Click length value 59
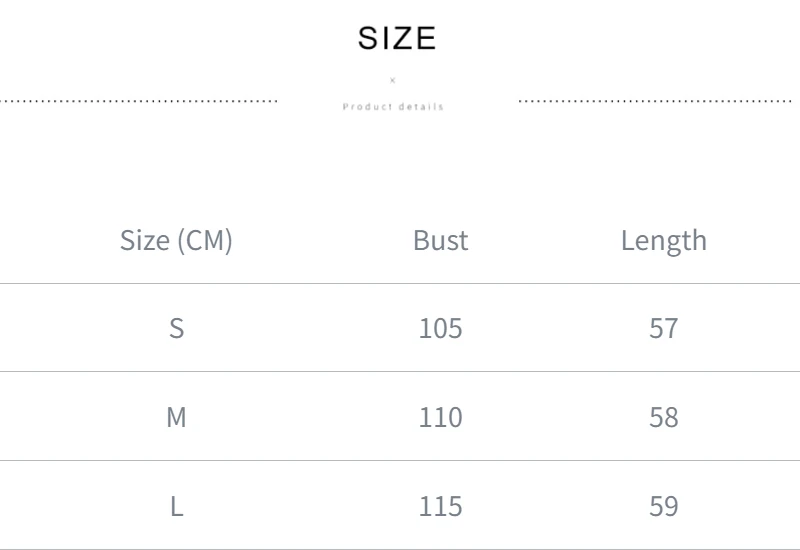The image size is (800, 550). 664,507
